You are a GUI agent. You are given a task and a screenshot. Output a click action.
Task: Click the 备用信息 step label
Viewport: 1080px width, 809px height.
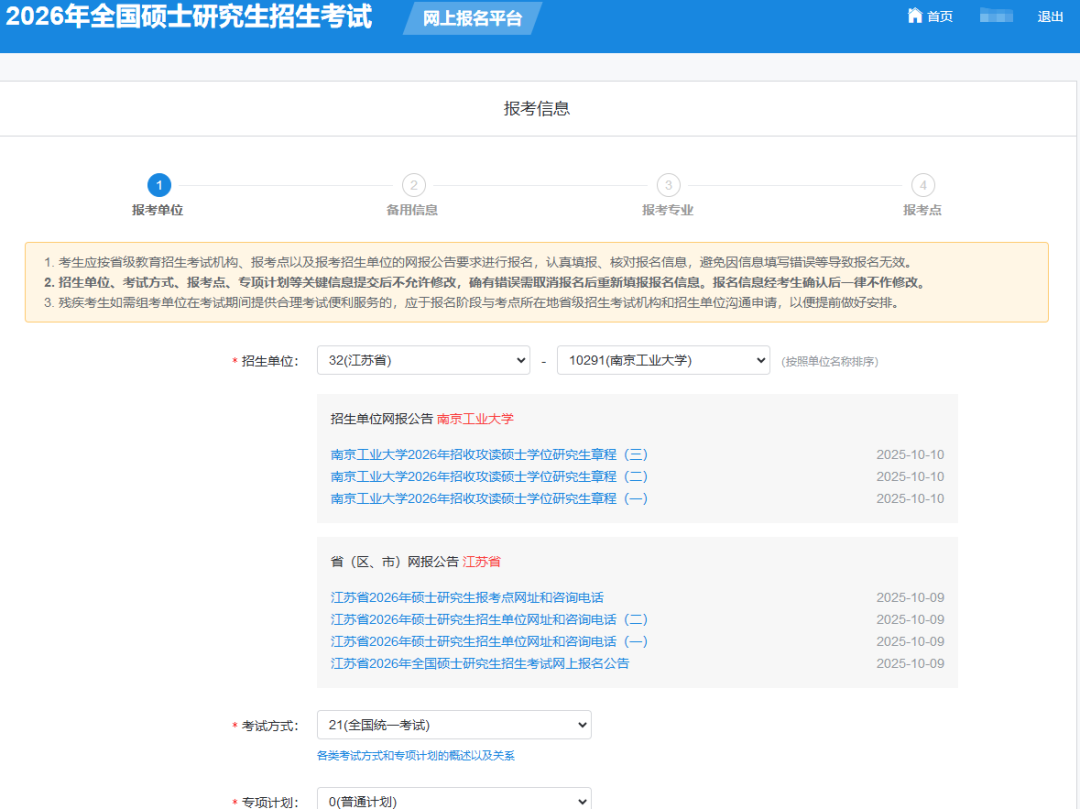pos(412,210)
